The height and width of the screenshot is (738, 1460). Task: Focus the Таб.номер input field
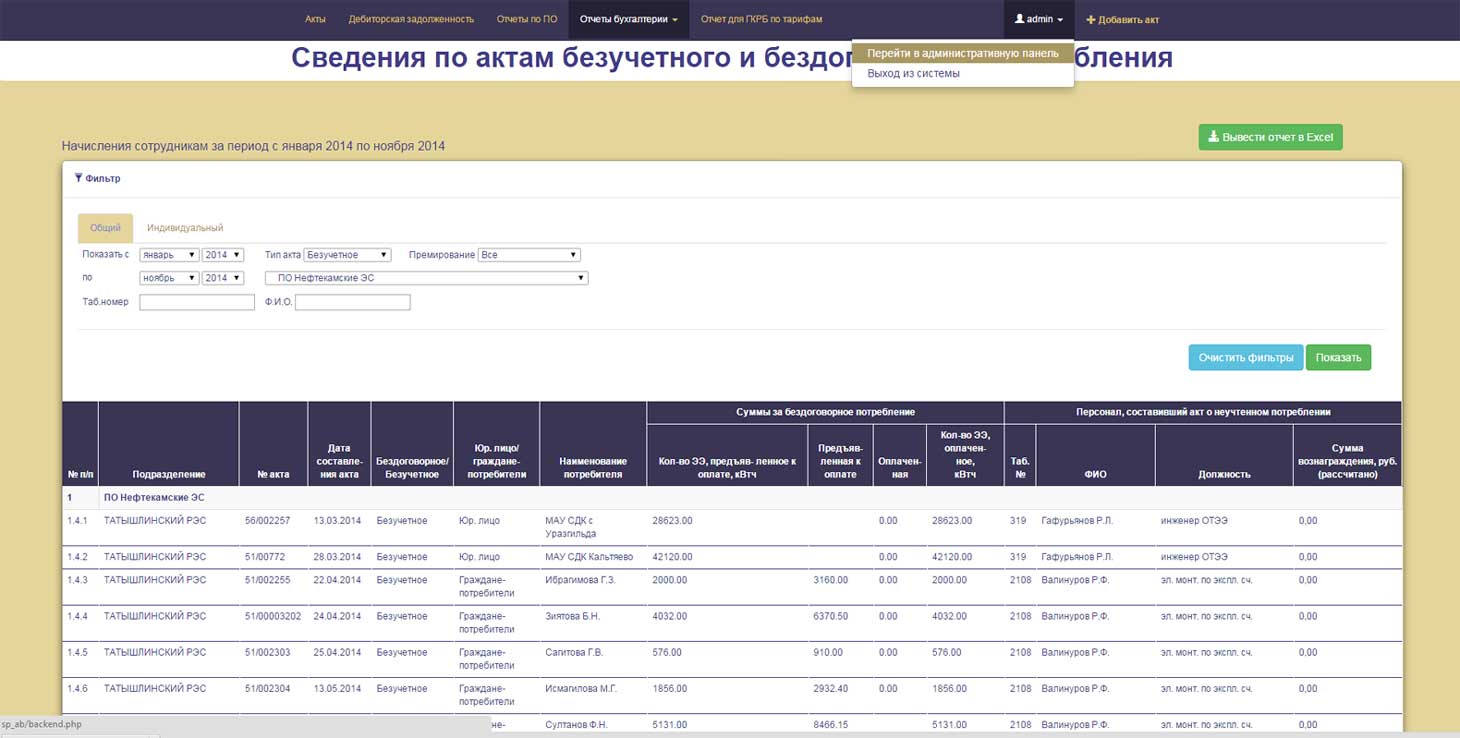pos(197,302)
